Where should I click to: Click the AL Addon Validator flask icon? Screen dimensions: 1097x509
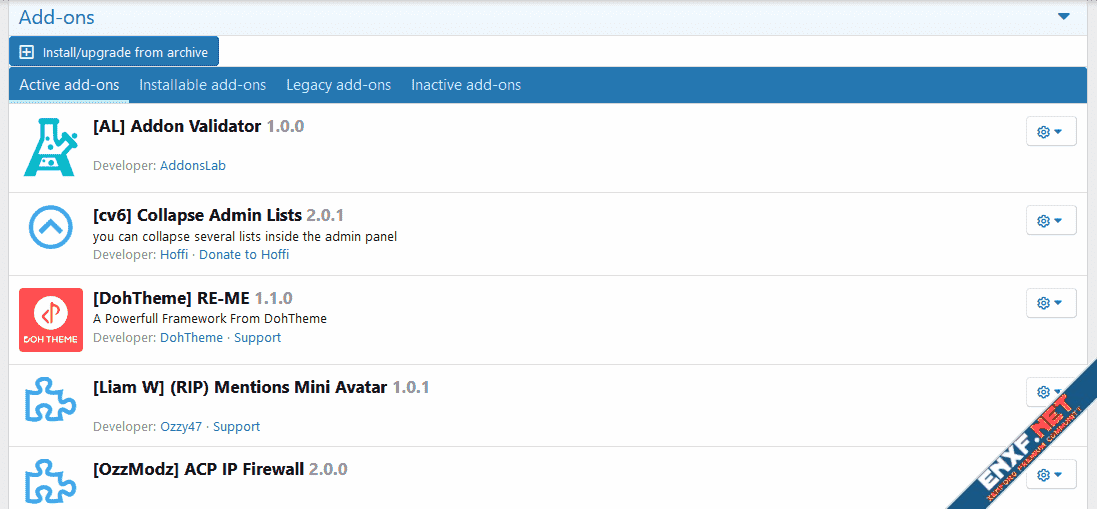click(50, 148)
